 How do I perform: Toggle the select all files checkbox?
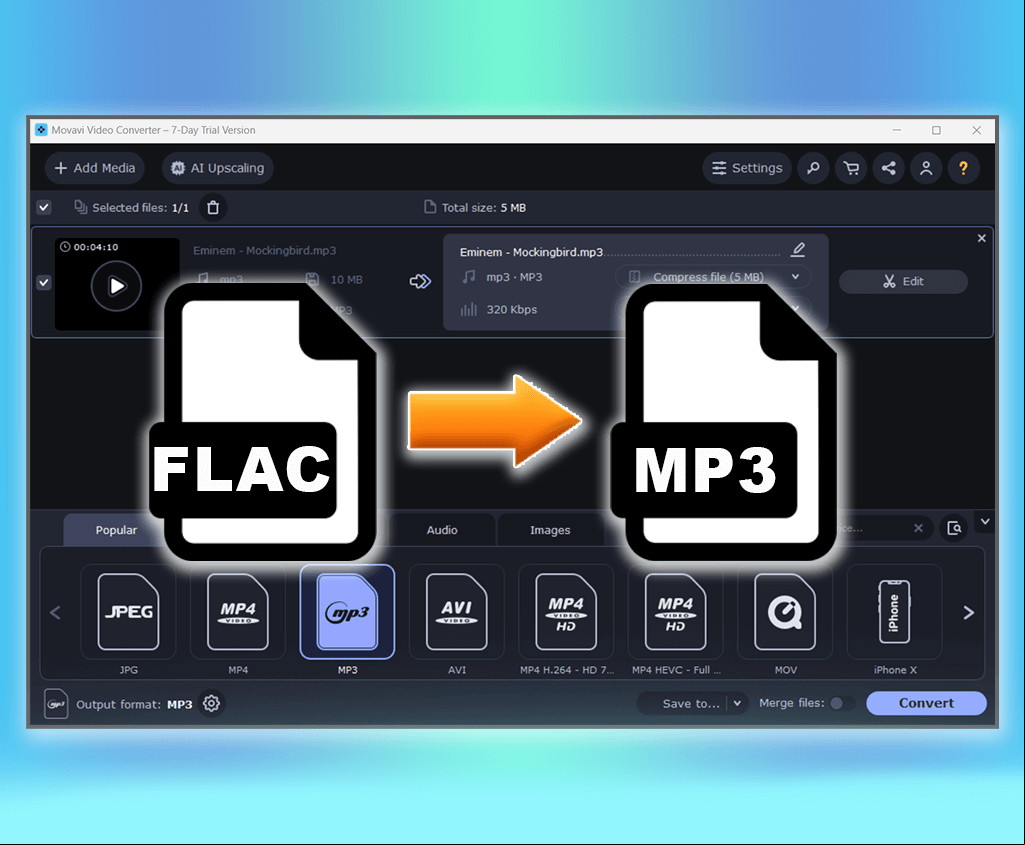pyautogui.click(x=44, y=208)
